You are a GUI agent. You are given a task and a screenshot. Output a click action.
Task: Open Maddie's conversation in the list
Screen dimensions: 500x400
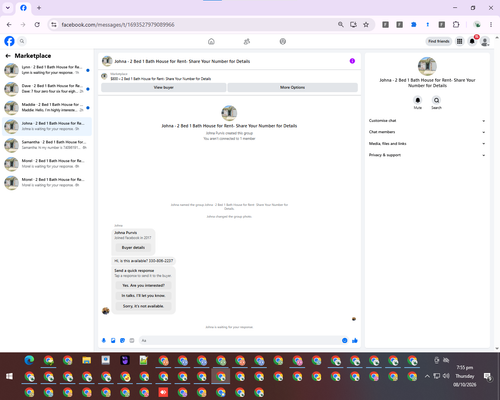pyautogui.click(x=47, y=107)
